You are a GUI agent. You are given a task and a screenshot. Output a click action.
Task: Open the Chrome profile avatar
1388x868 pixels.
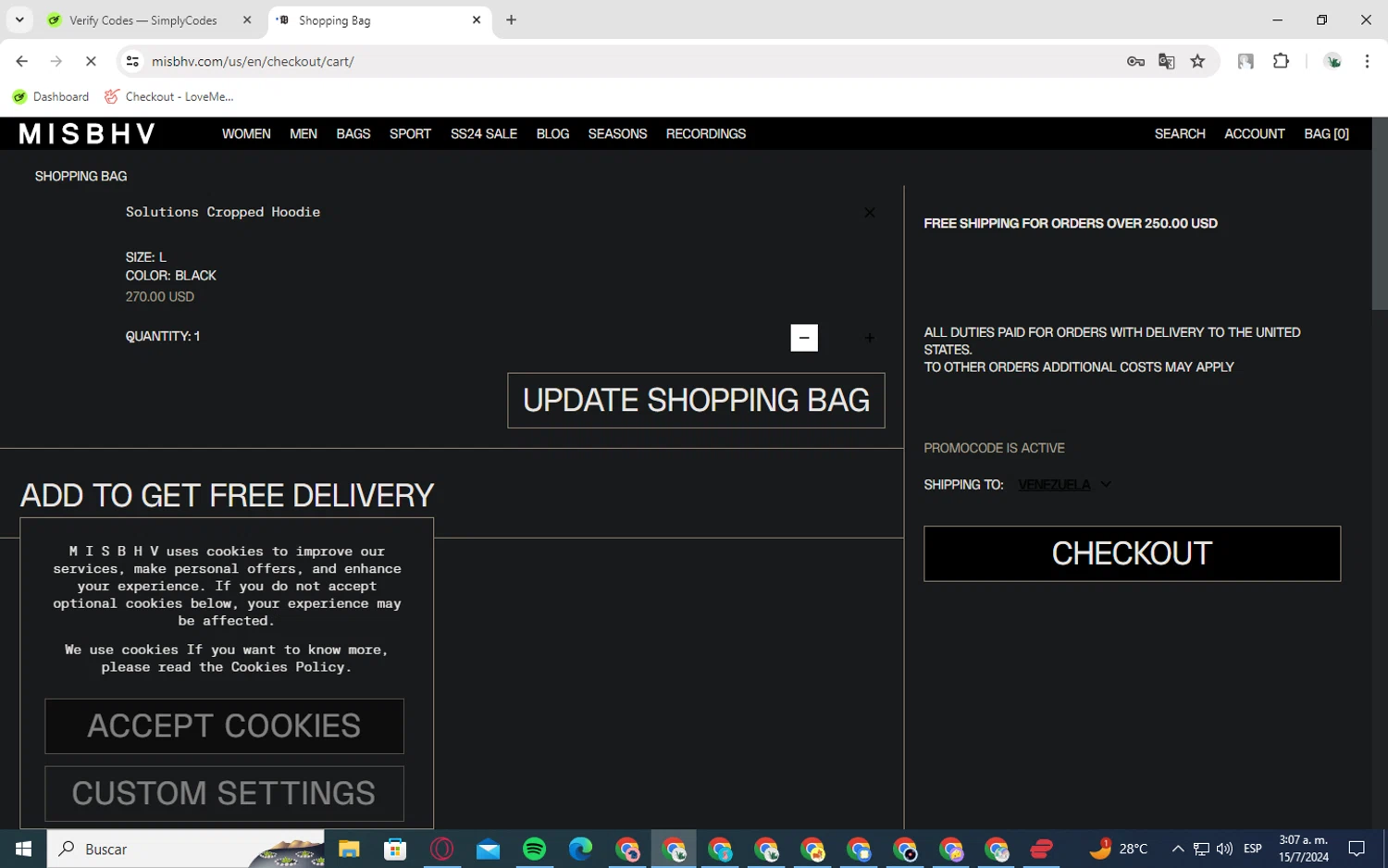1333,61
